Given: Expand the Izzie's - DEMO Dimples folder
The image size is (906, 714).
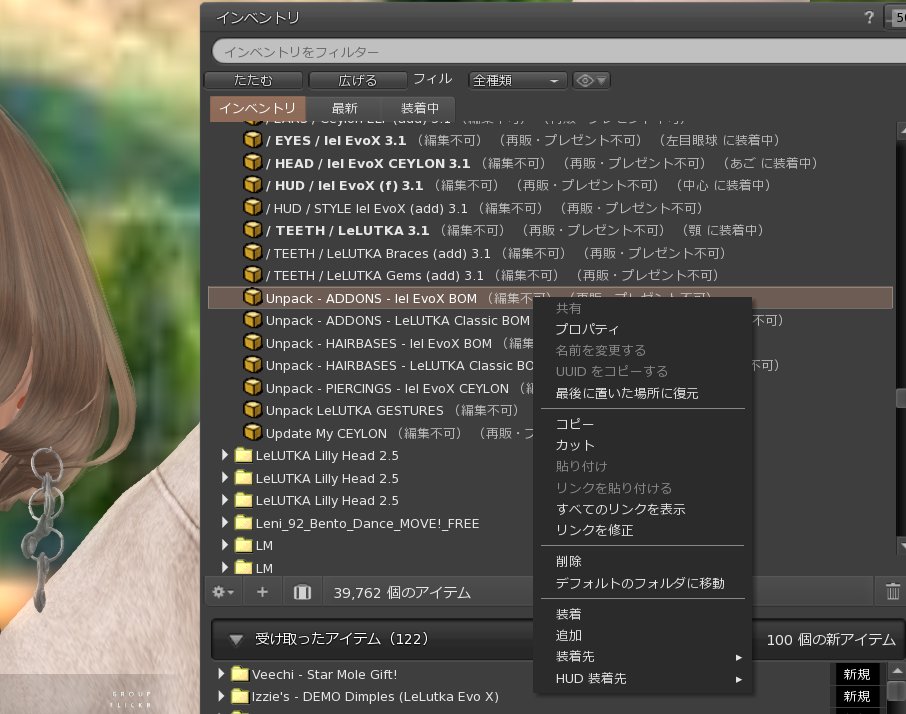Looking at the screenshot, I should click(x=221, y=696).
